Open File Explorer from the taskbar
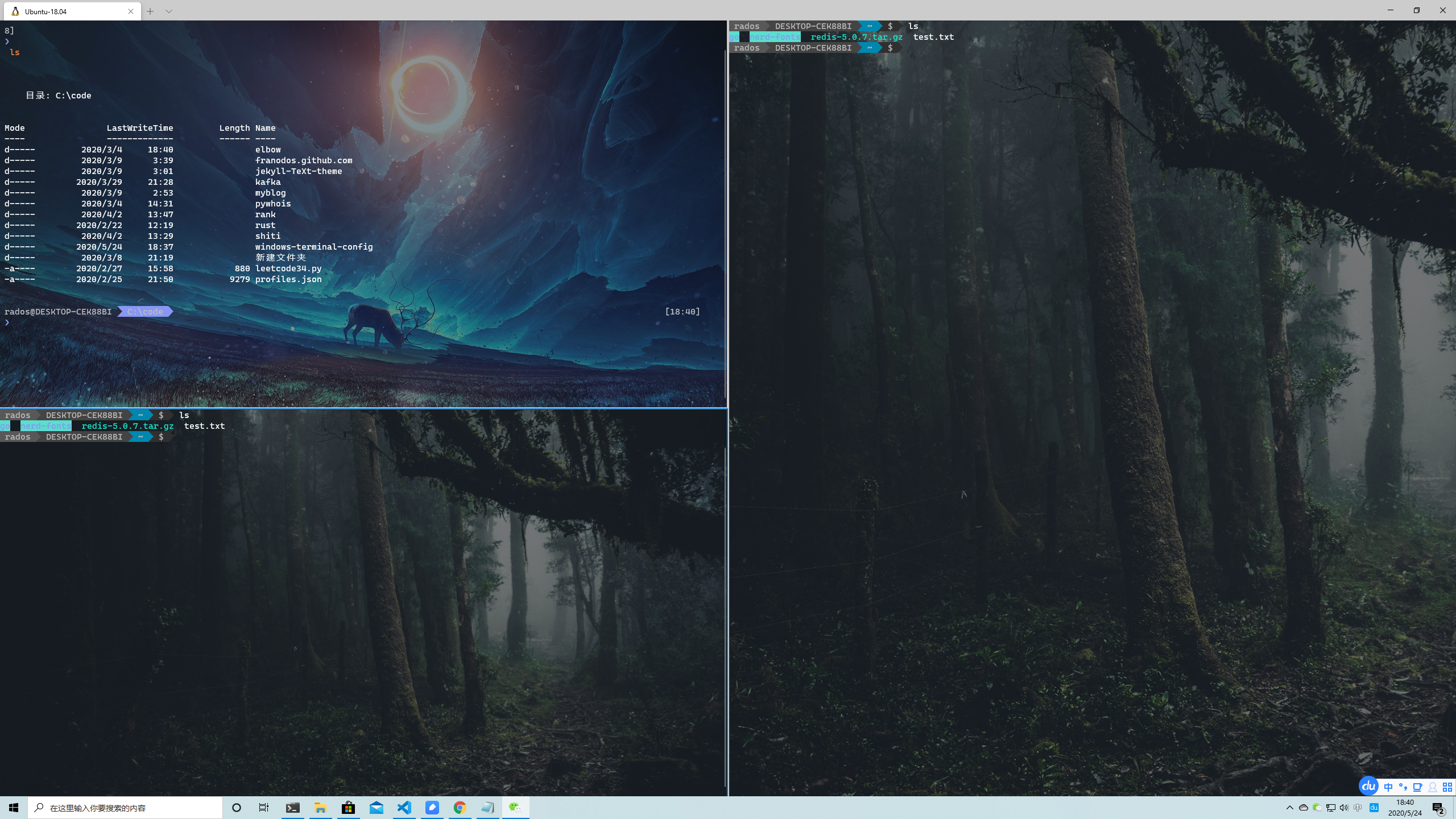Screen dimensions: 1456x819 coord(321,808)
